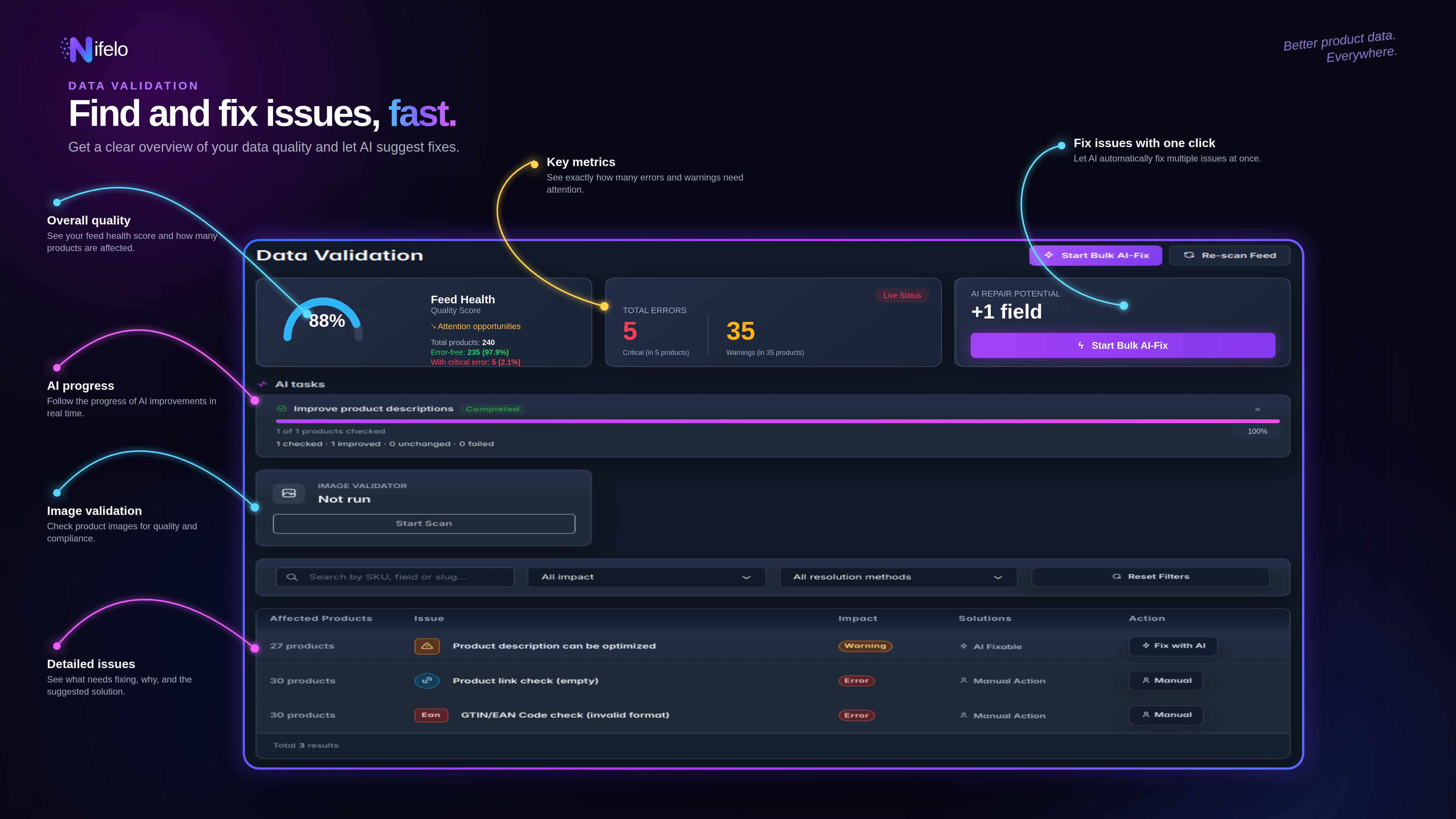The height and width of the screenshot is (819, 1456).
Task: Click the warnings count '35'
Action: (x=741, y=331)
